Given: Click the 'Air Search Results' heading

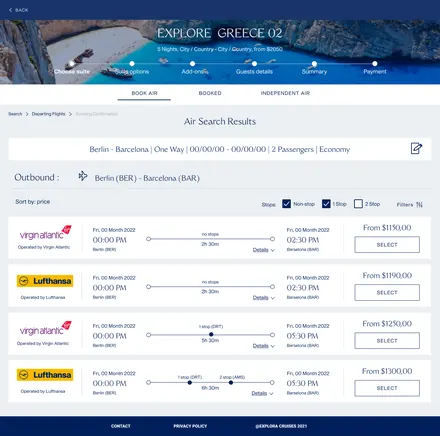Looking at the screenshot, I should coord(220,121).
